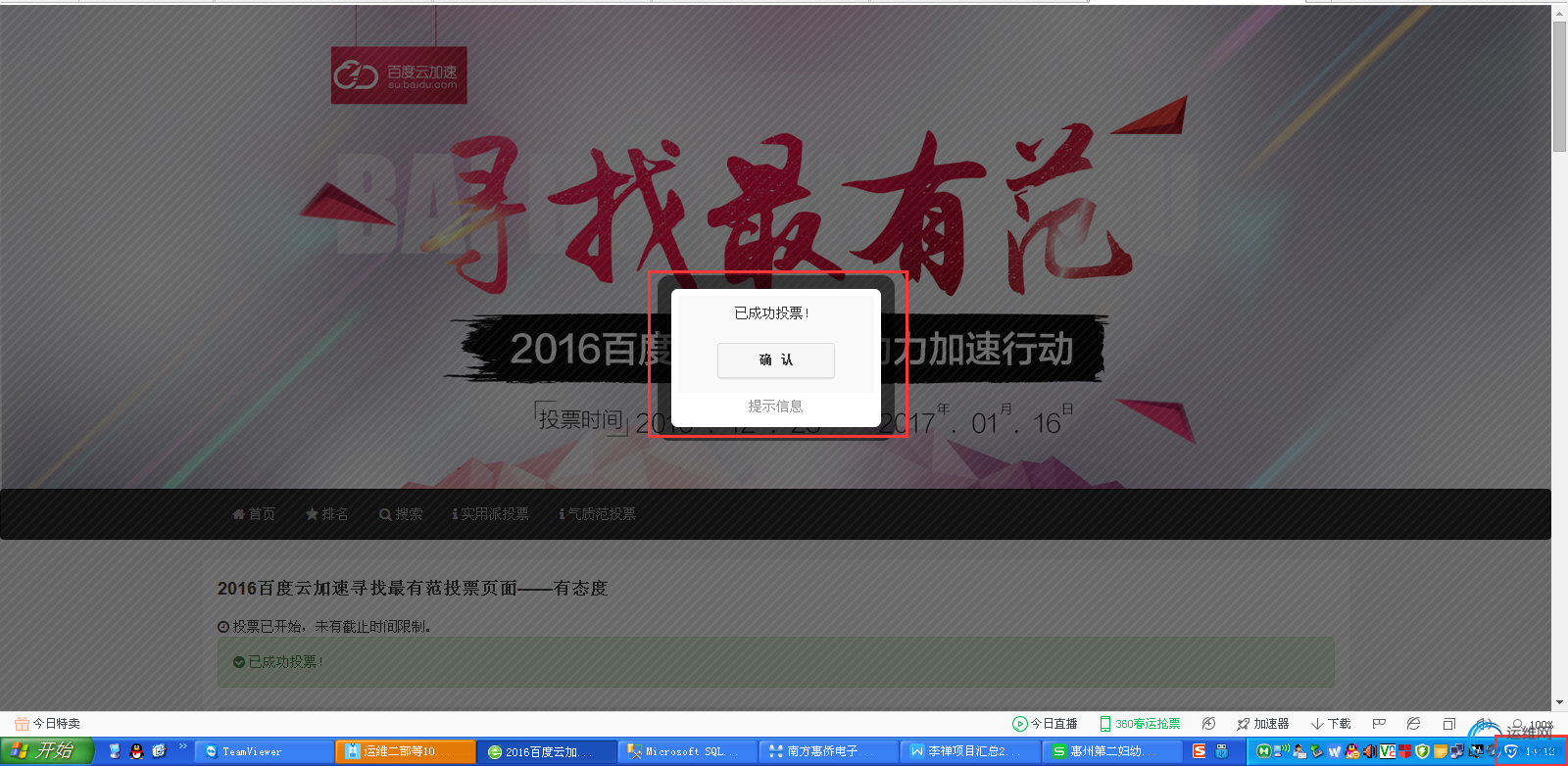Open the 首页 navigation link
Screen dimensions: 1568x766
point(254,514)
